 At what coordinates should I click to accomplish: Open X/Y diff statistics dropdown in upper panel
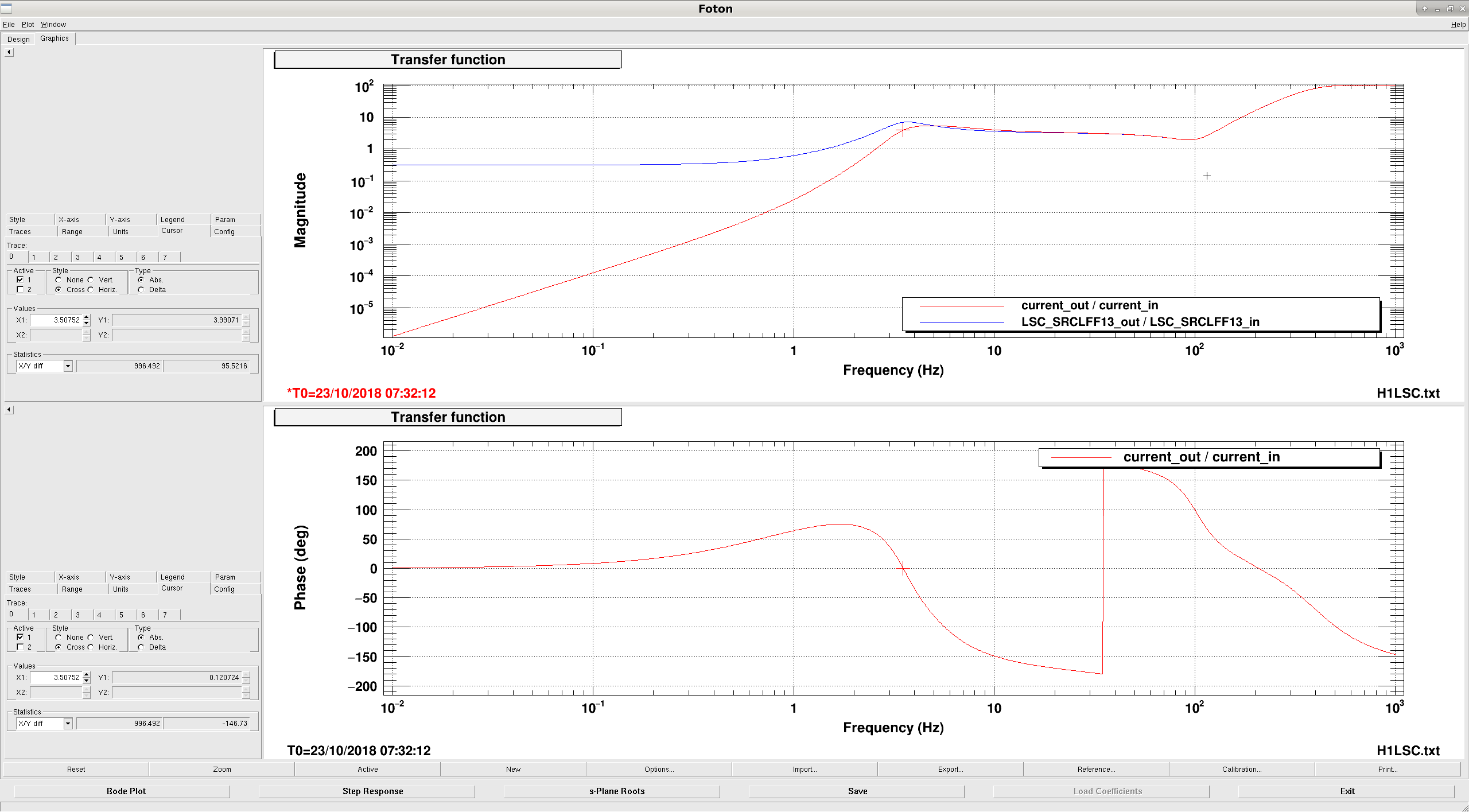pyautogui.click(x=68, y=366)
